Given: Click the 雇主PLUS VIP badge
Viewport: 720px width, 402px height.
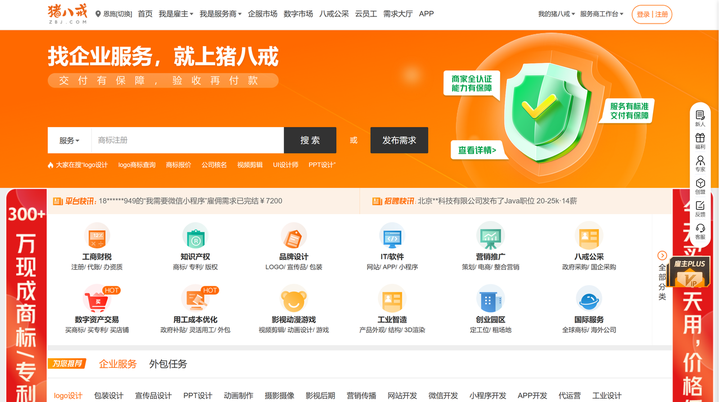Looking at the screenshot, I should click(x=690, y=272).
